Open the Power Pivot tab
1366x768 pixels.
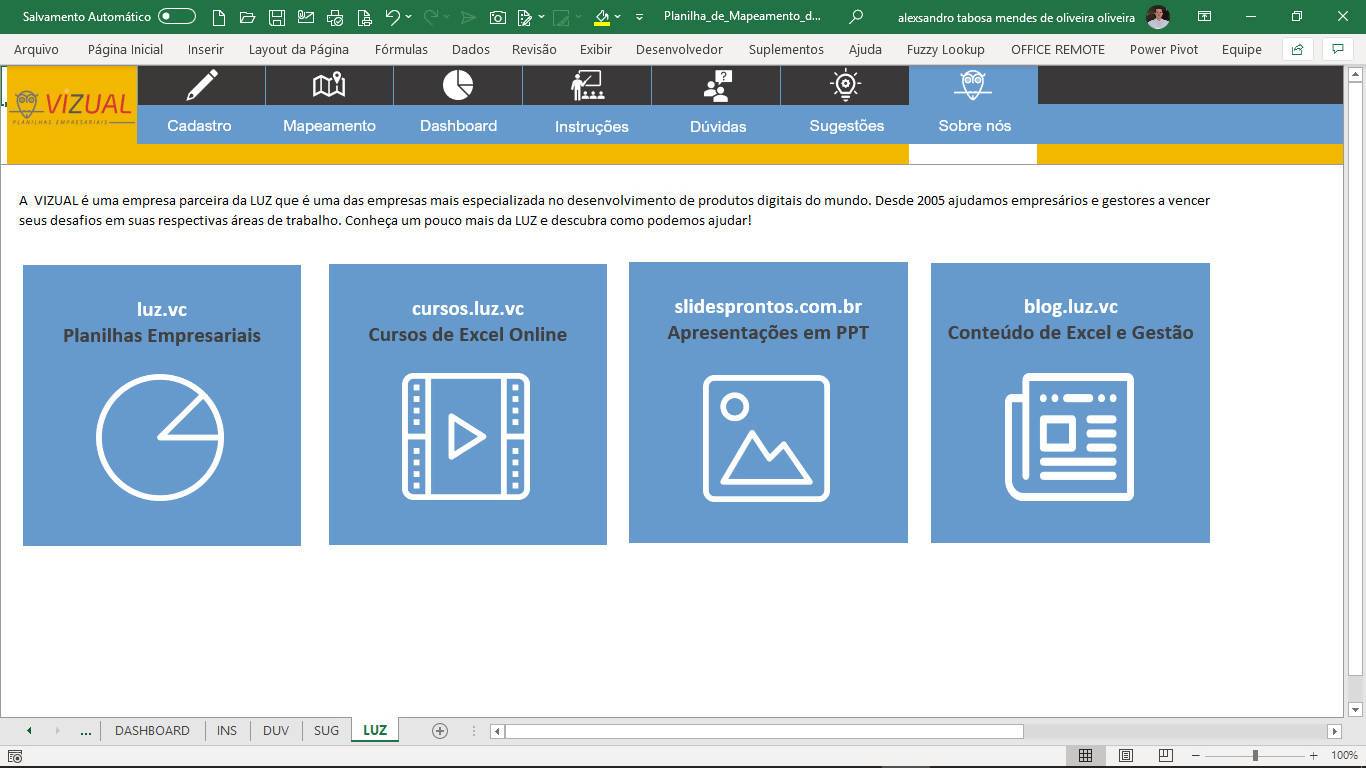click(1164, 49)
